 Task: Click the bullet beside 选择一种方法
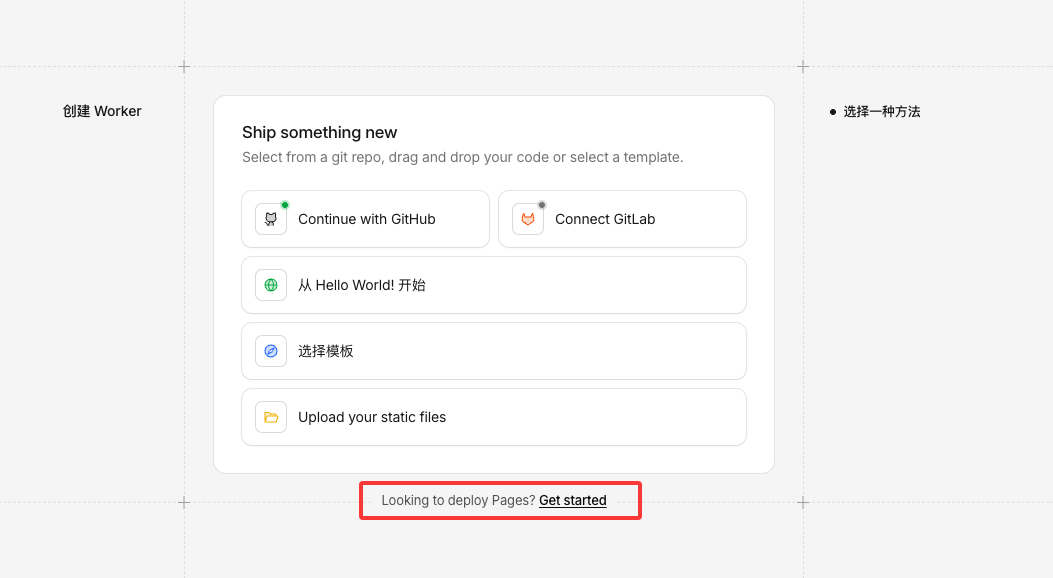click(833, 112)
